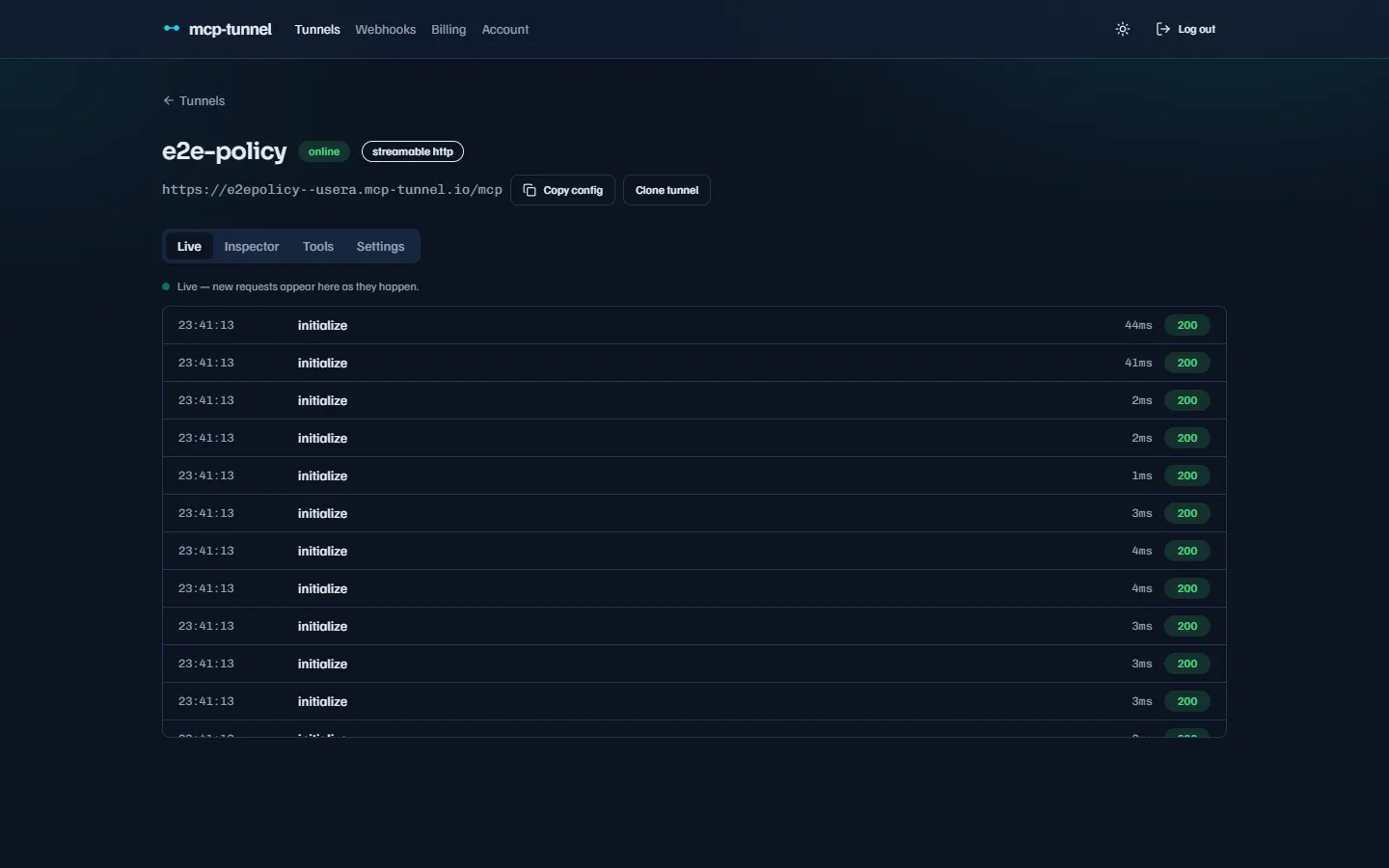Screen dimensions: 1389x868
Task: Click the mcp-tunnel brand name
Action: click(231, 29)
